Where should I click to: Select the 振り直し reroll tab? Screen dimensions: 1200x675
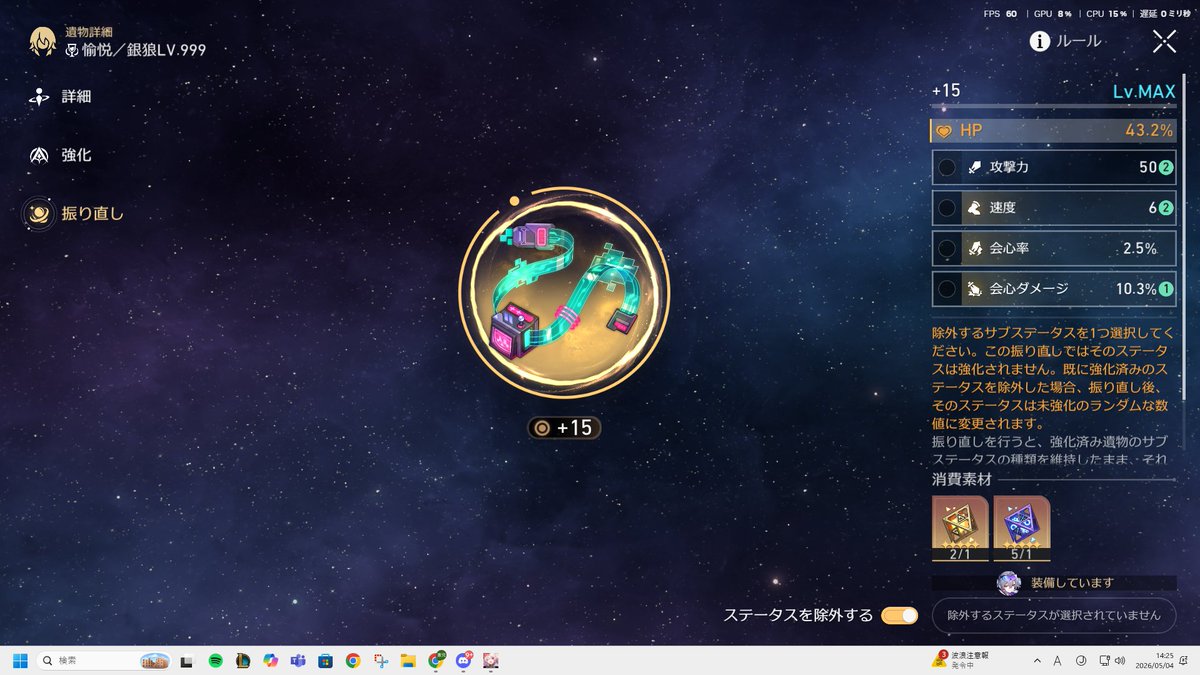pos(75,213)
